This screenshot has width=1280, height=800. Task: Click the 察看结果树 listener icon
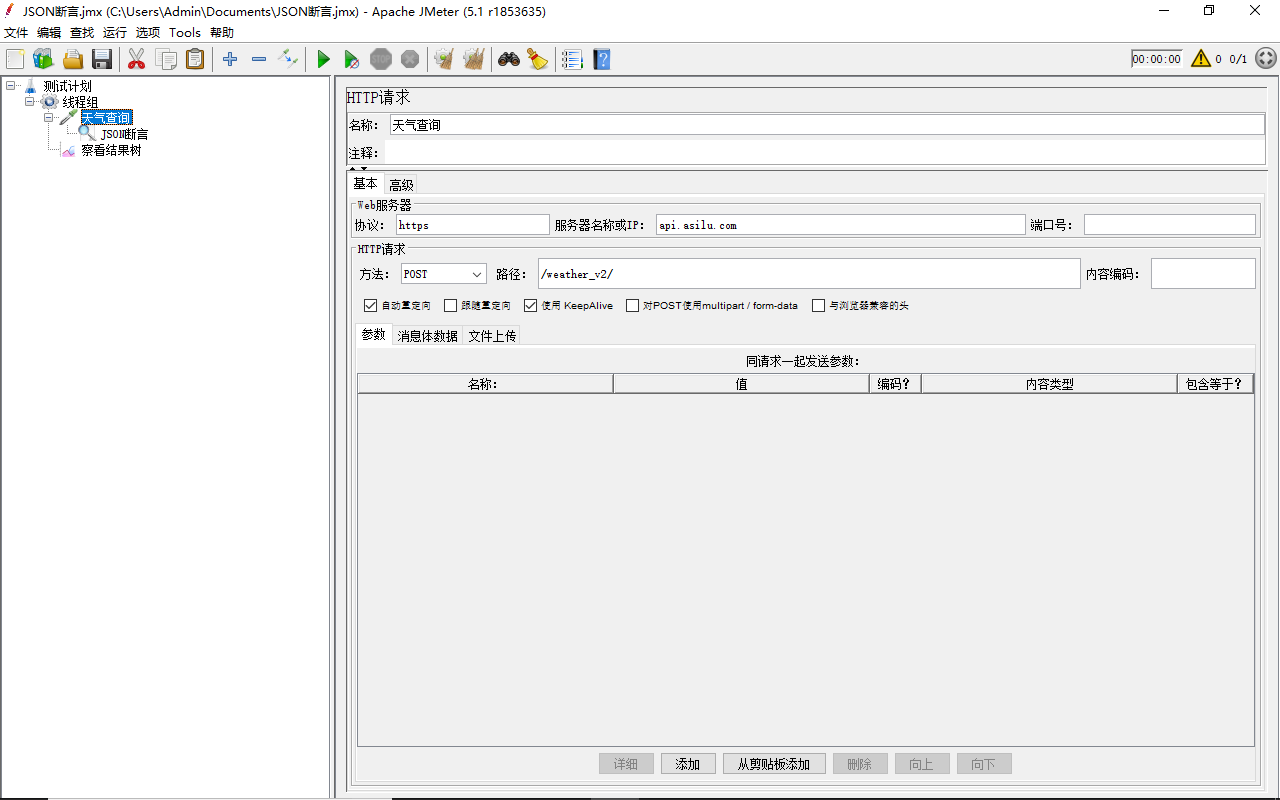pyautogui.click(x=69, y=150)
